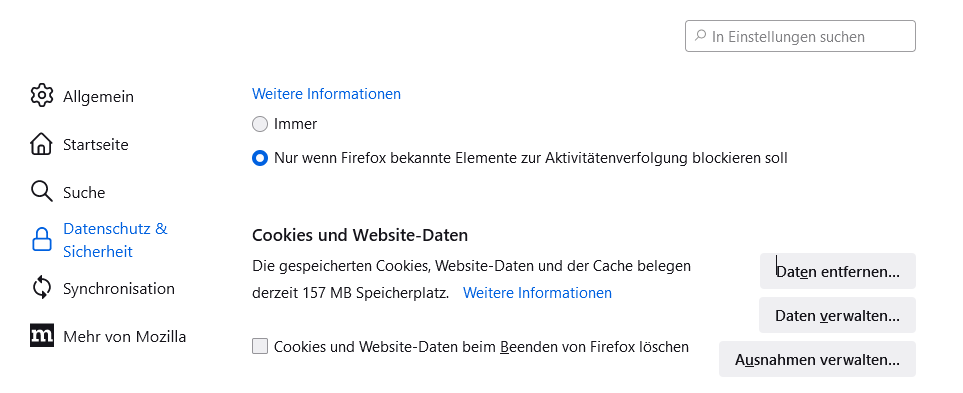This screenshot has width=963, height=393.
Task: Open the 'Mehr von Mozilla' text label
Action: coord(125,337)
